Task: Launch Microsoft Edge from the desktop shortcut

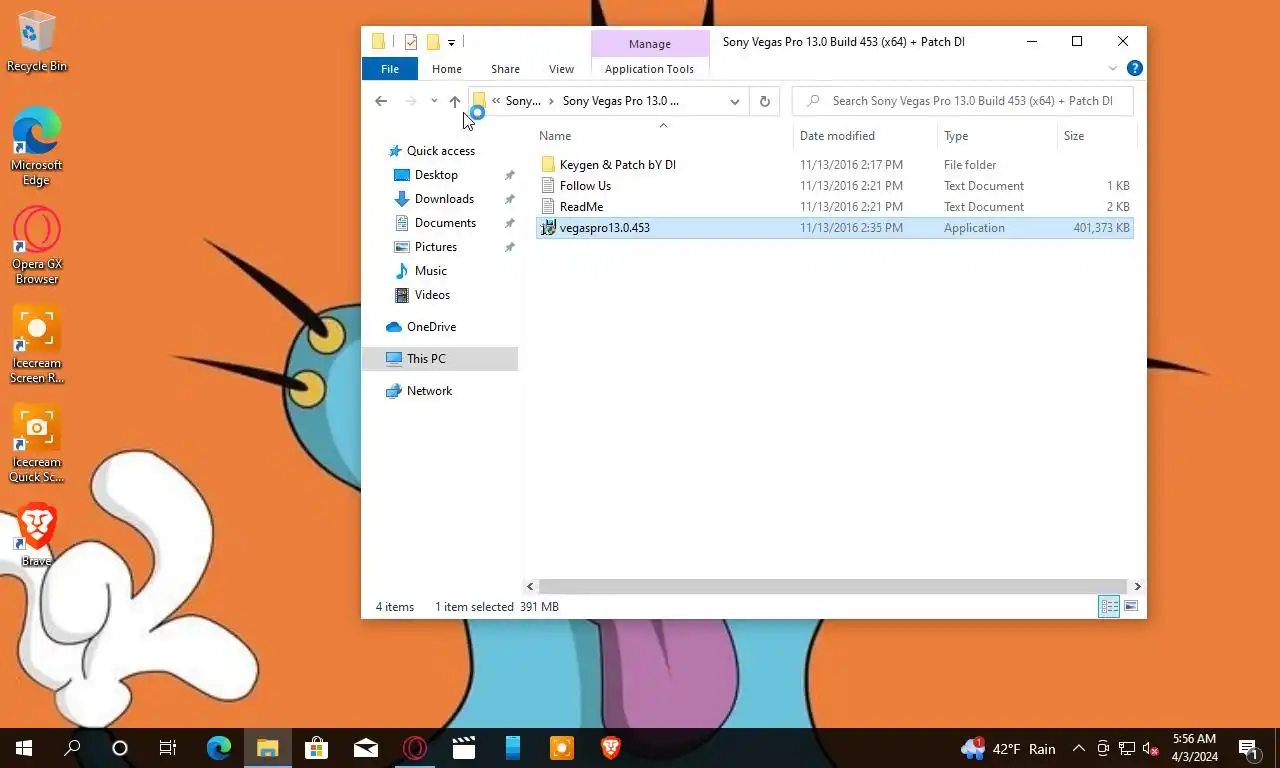Action: pos(36,146)
